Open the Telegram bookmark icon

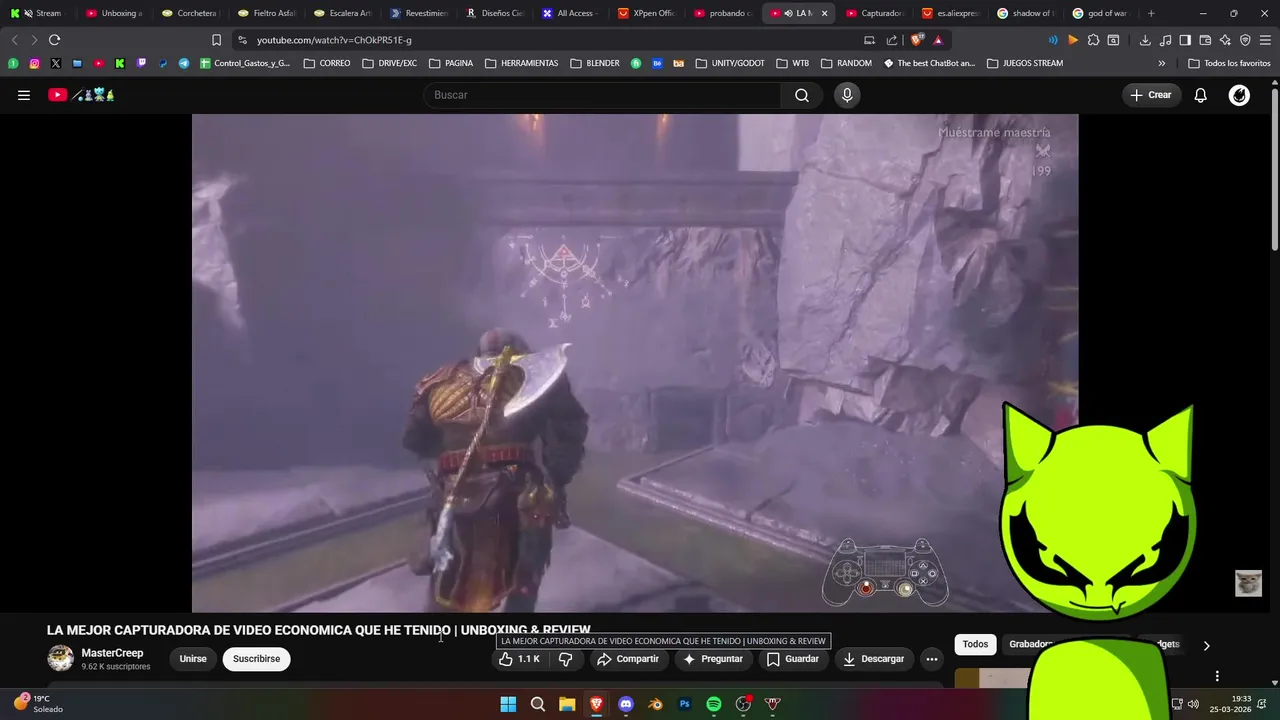click(184, 63)
